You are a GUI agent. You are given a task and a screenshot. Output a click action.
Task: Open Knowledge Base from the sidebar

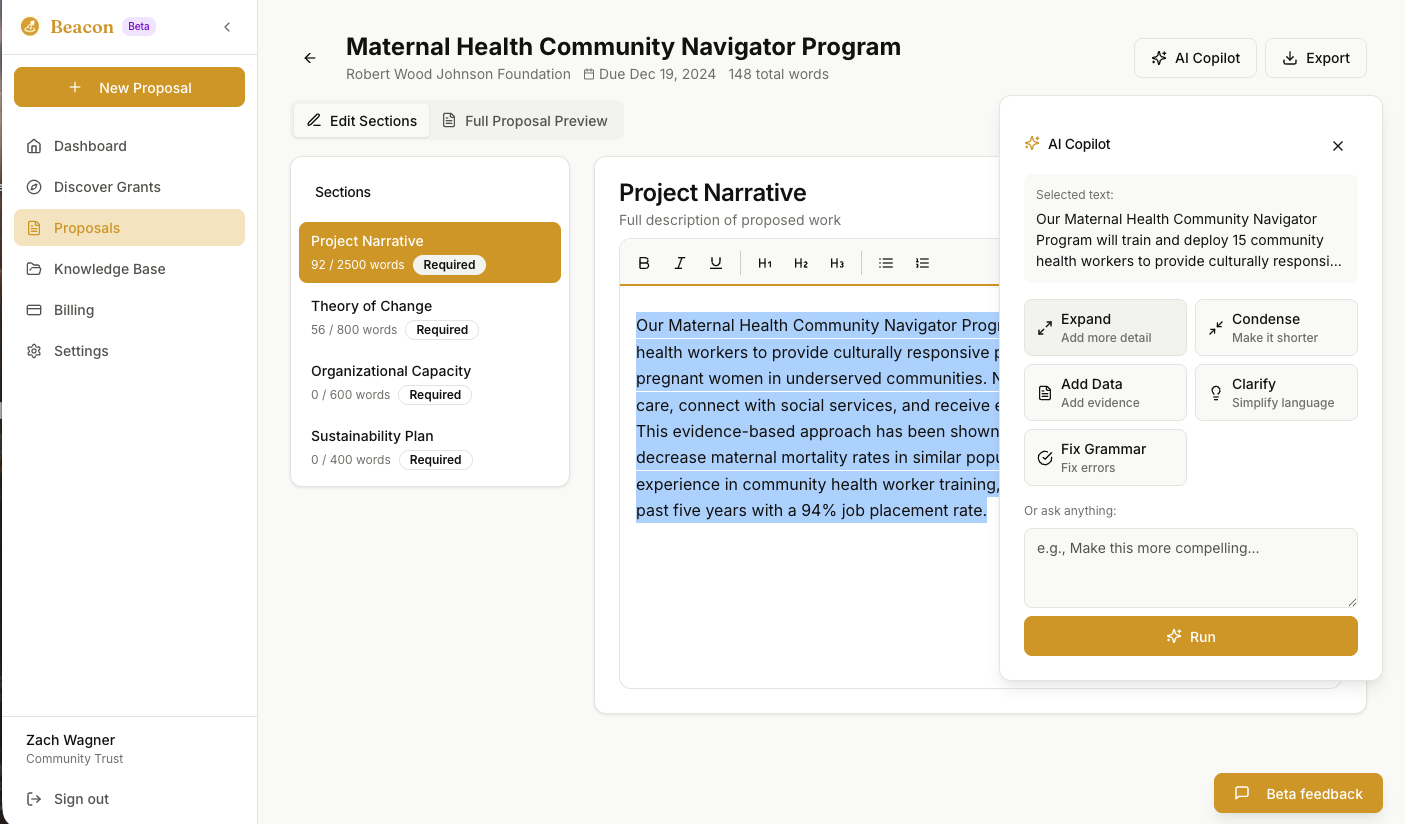click(x=110, y=269)
